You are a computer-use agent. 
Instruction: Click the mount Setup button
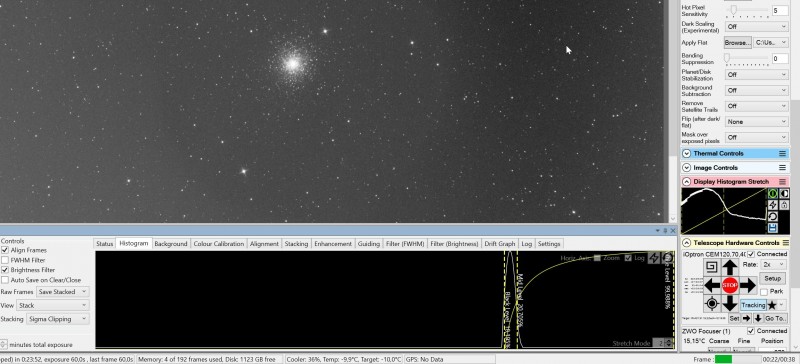tap(772, 278)
